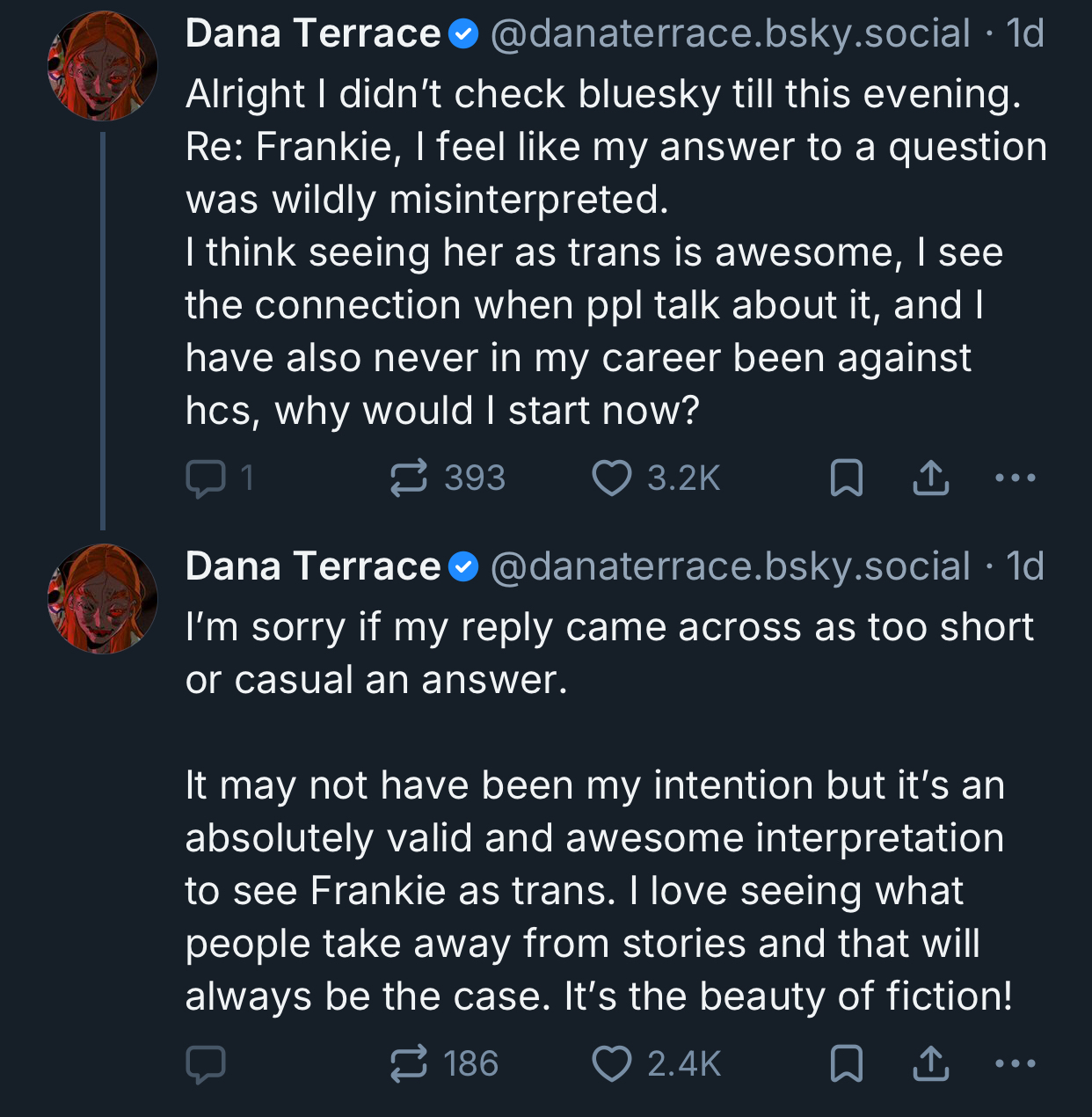This screenshot has width=1092, height=1117.
Task: Bookmark the first post about Frankie
Action: [847, 478]
